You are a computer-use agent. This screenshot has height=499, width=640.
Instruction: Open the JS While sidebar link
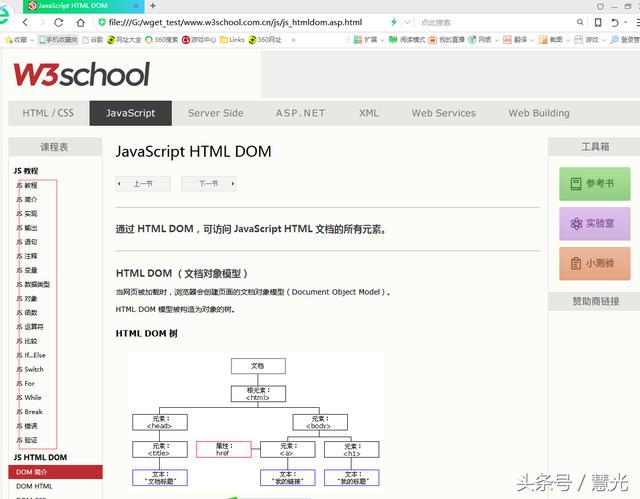(x=29, y=397)
